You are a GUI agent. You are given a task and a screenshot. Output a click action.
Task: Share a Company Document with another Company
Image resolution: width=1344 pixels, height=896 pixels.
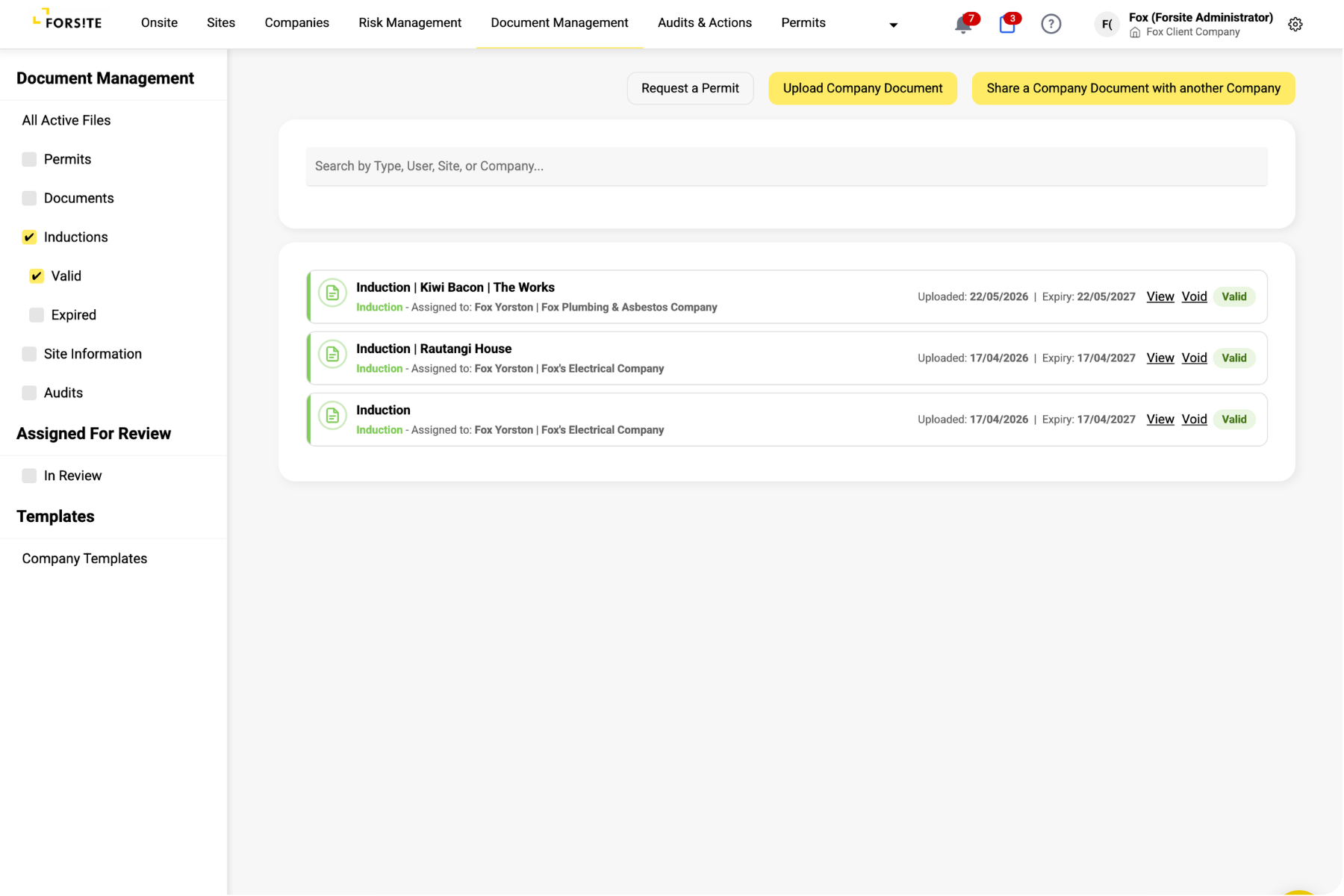1133,88
